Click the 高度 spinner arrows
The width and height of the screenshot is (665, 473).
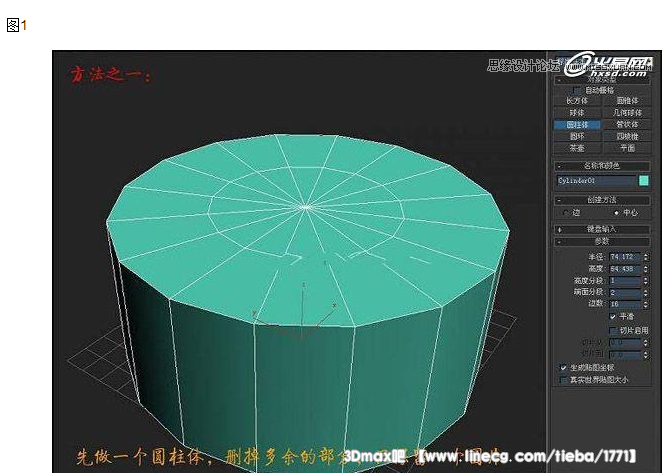(x=645, y=269)
